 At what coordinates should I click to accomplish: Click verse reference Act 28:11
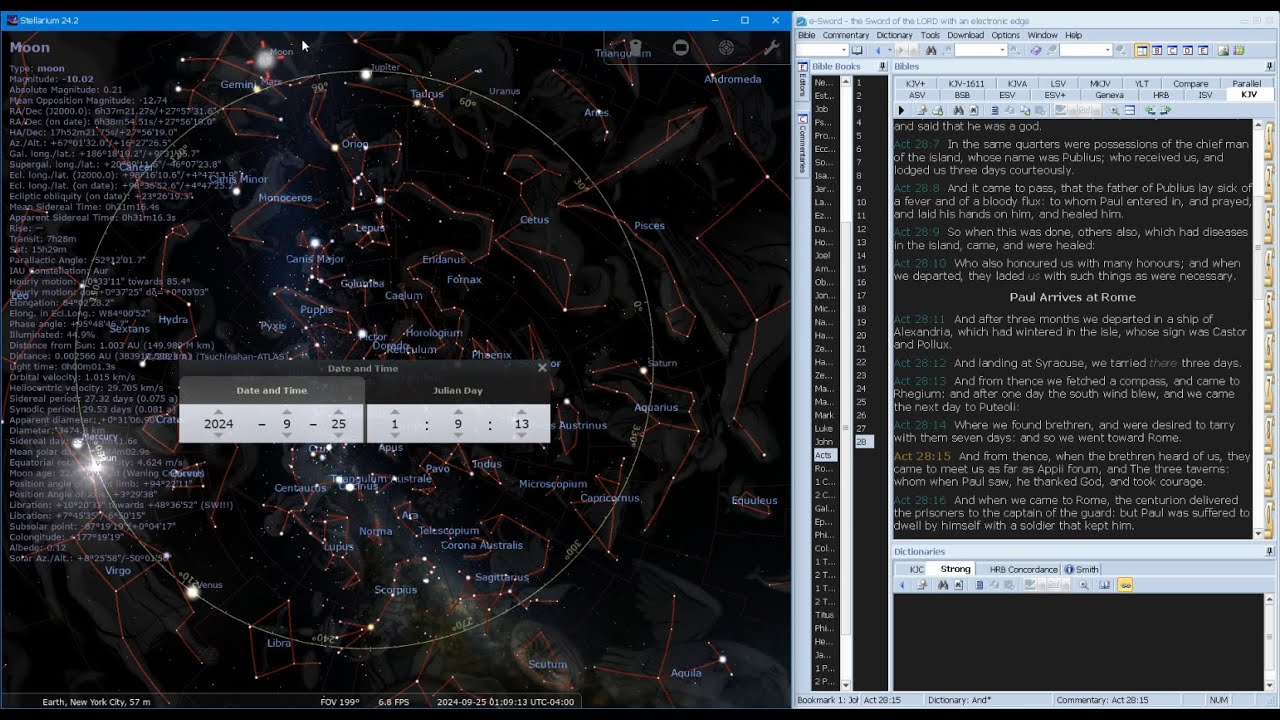point(919,319)
